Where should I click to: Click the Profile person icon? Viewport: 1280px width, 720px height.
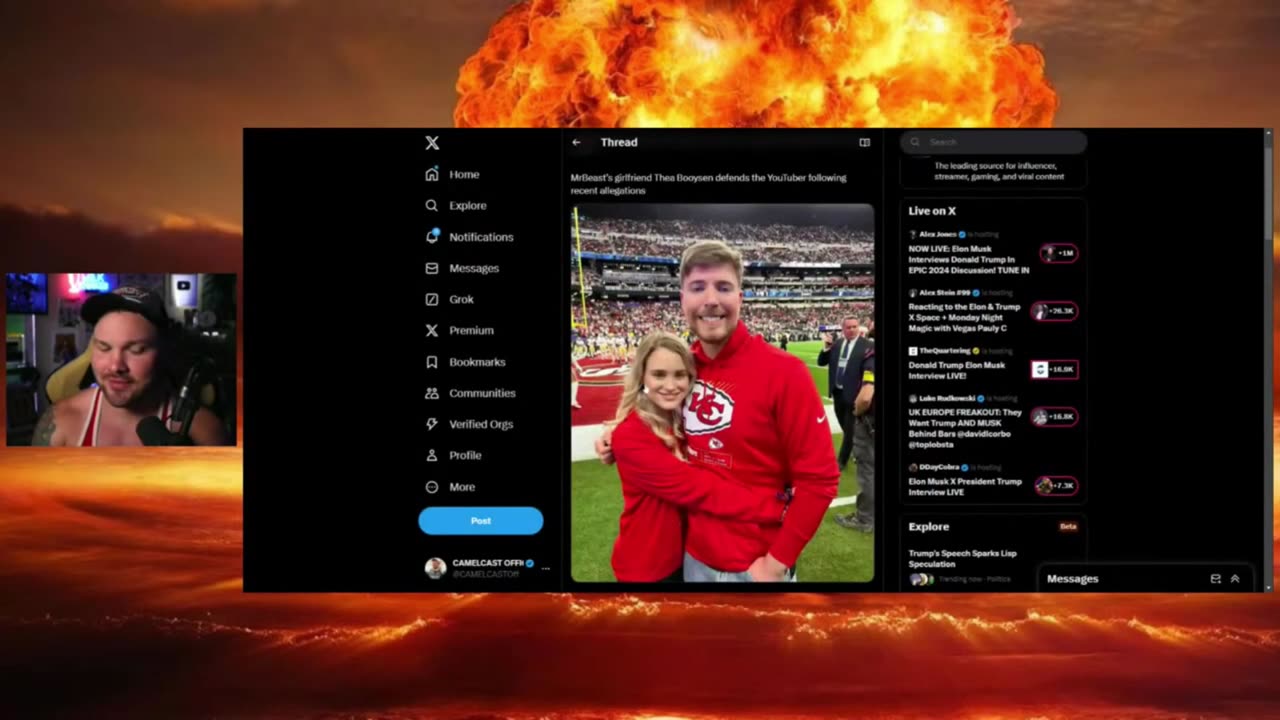(x=432, y=455)
